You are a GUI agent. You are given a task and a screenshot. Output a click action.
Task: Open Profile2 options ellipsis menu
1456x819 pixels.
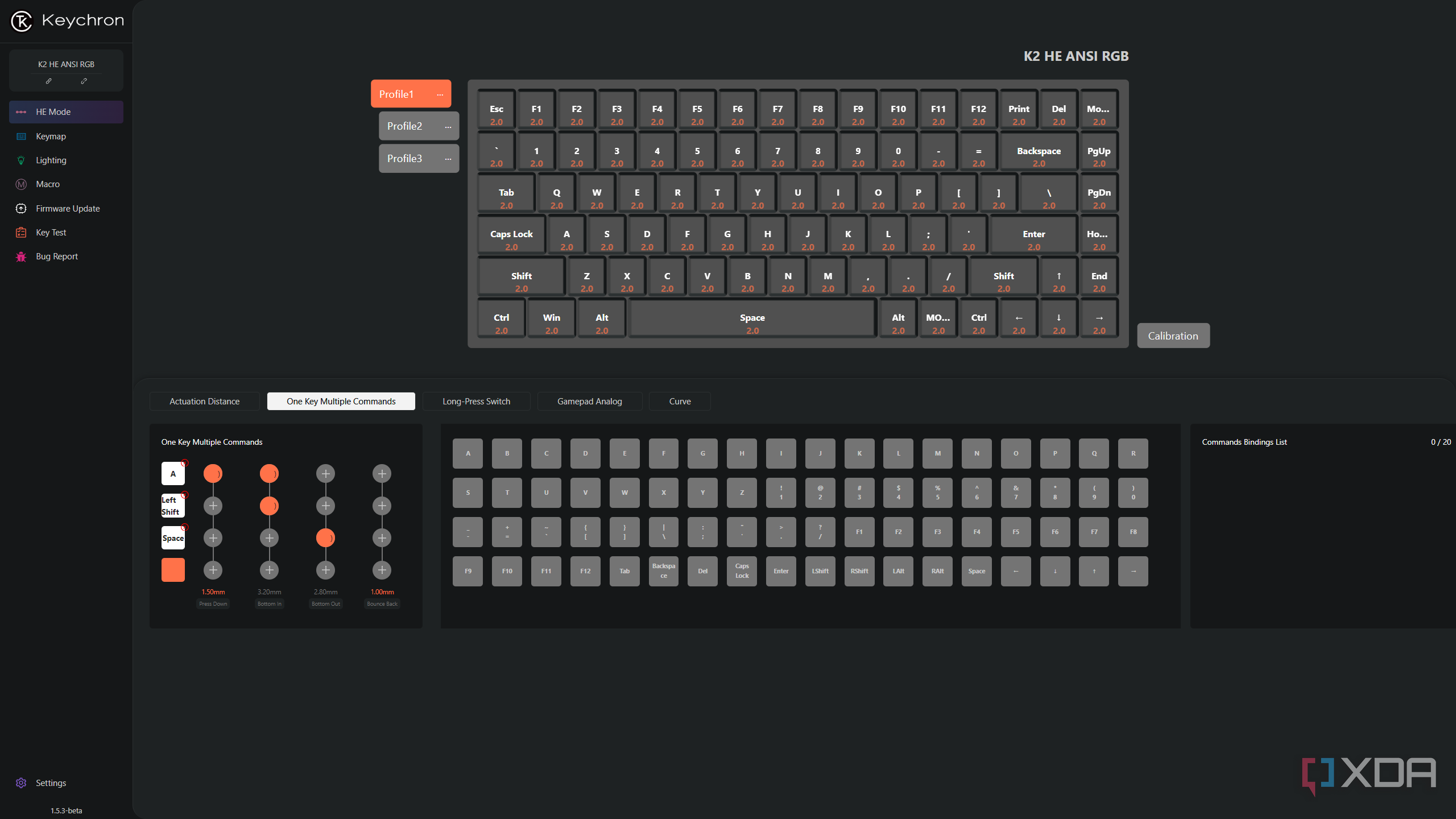tap(448, 127)
